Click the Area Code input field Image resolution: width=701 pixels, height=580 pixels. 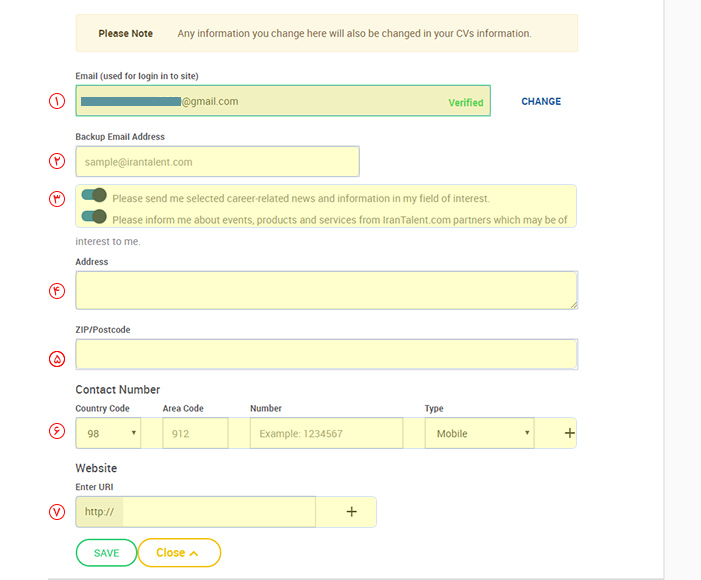(x=193, y=433)
